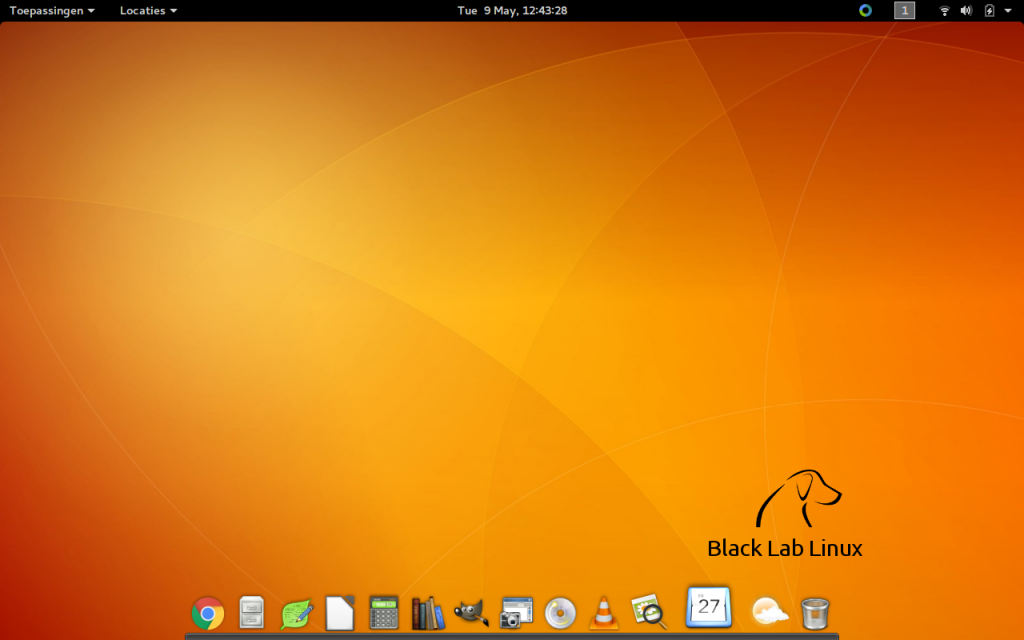The height and width of the screenshot is (640, 1024).
Task: Click the date and time clock
Action: pos(512,10)
